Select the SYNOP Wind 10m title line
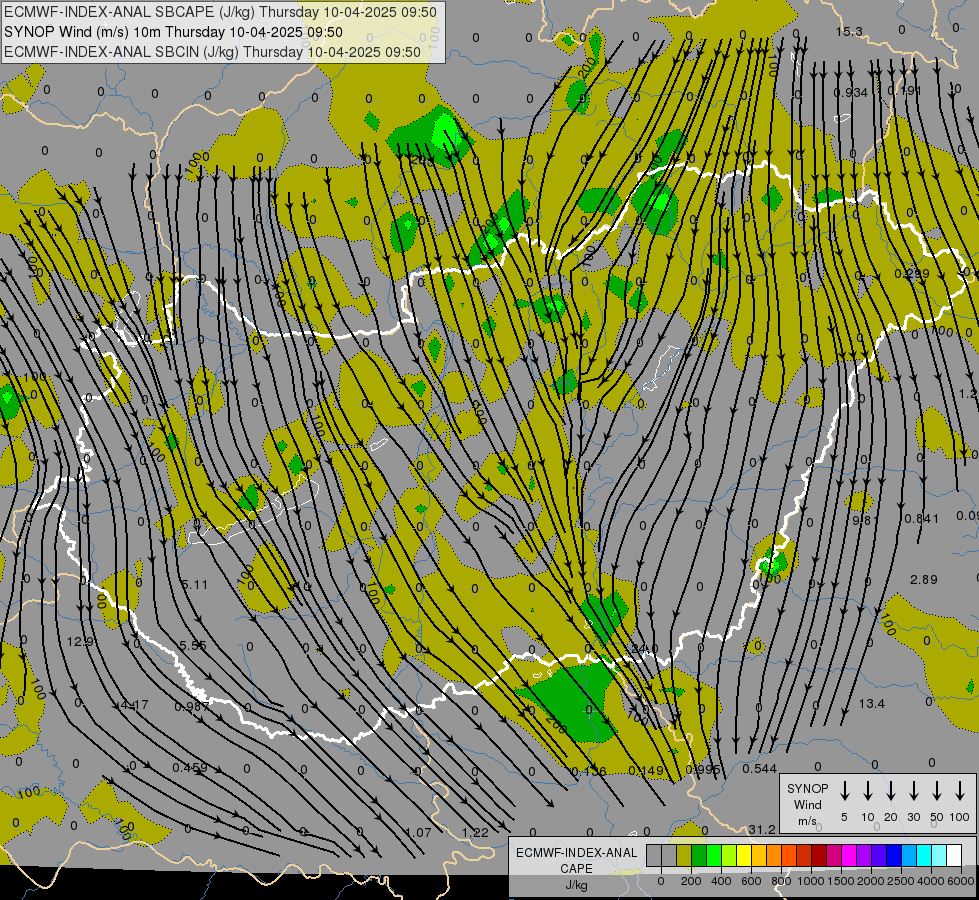Viewport: 979px width, 900px height. [173, 32]
